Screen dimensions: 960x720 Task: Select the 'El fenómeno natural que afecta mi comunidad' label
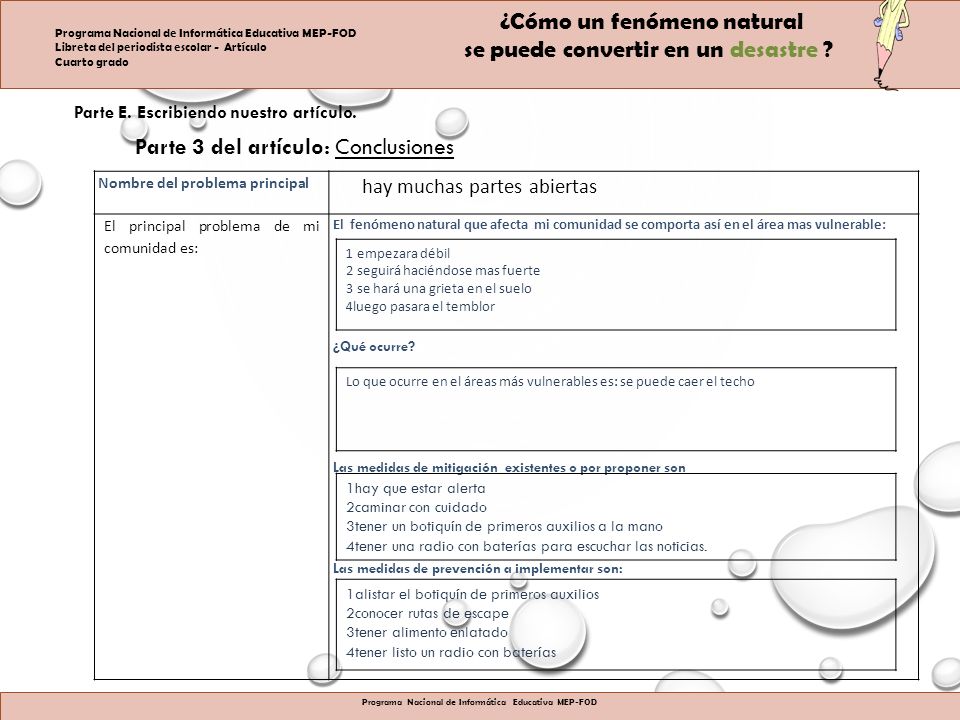(609, 225)
